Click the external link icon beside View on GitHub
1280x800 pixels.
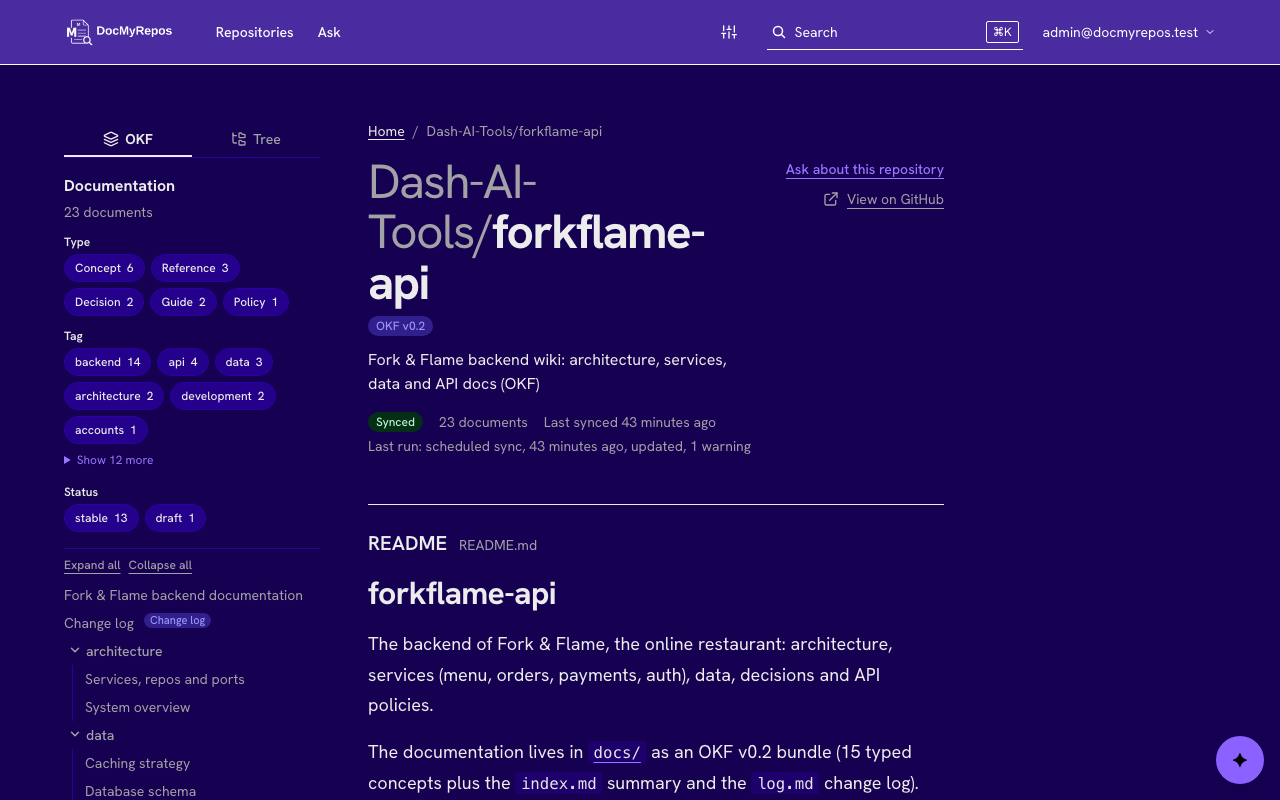pyautogui.click(x=831, y=199)
